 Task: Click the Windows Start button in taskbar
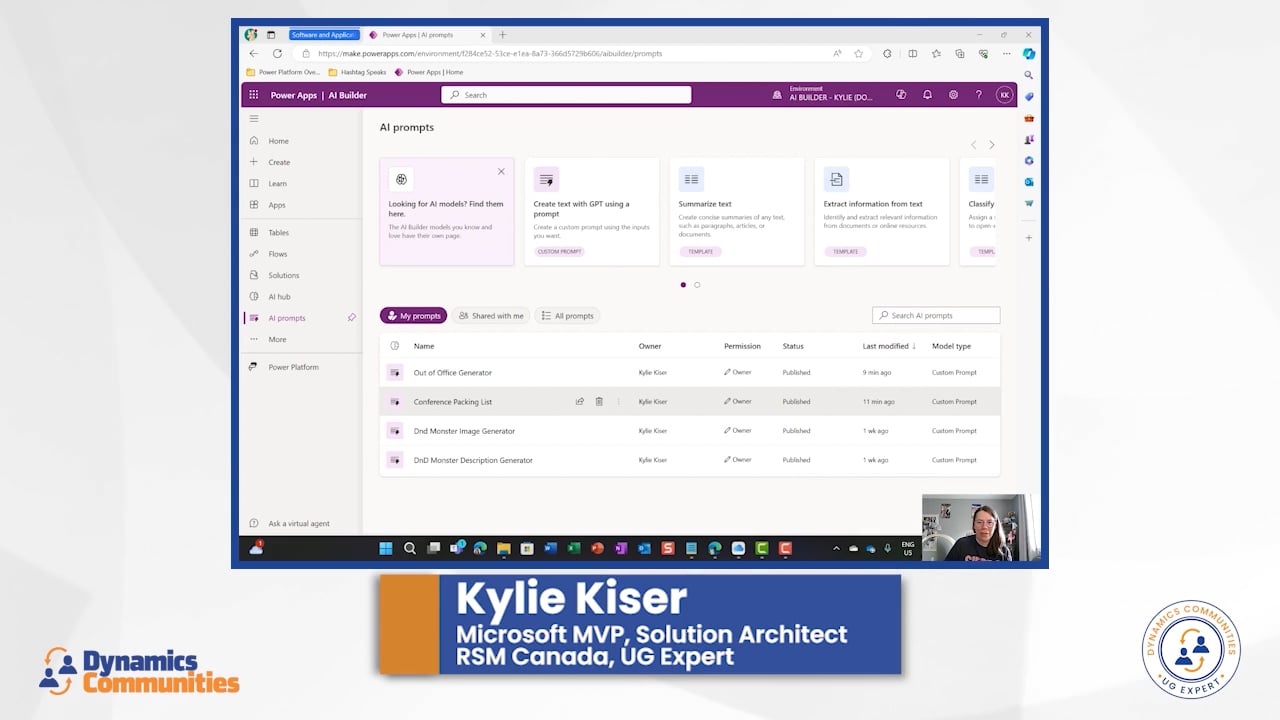click(386, 548)
